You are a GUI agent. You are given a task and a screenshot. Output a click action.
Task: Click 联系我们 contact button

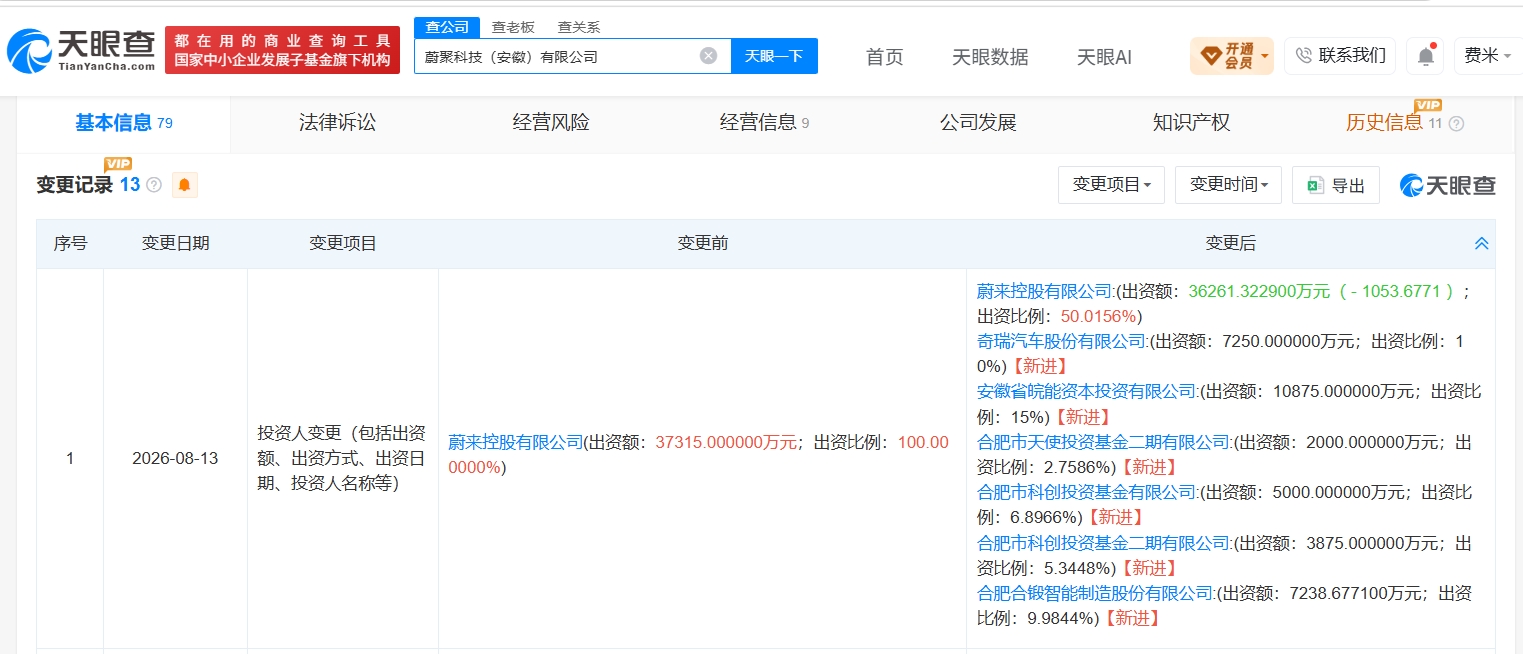[x=1341, y=56]
